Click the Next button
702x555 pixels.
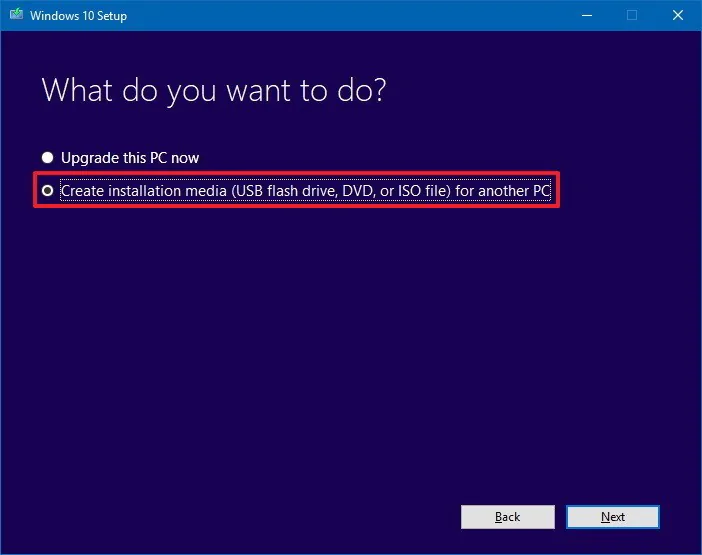(x=612, y=517)
